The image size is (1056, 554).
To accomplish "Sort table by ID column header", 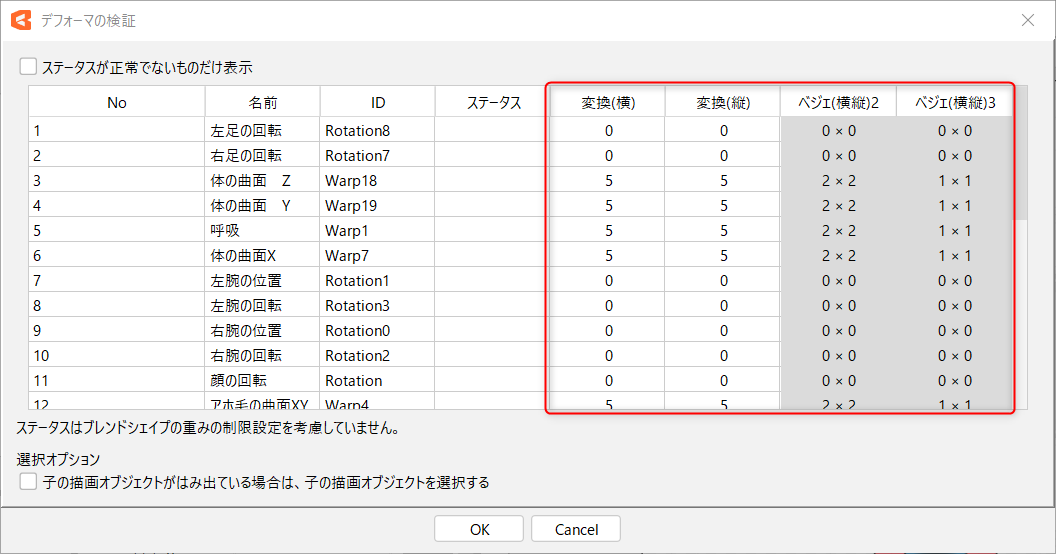I will click(x=378, y=102).
